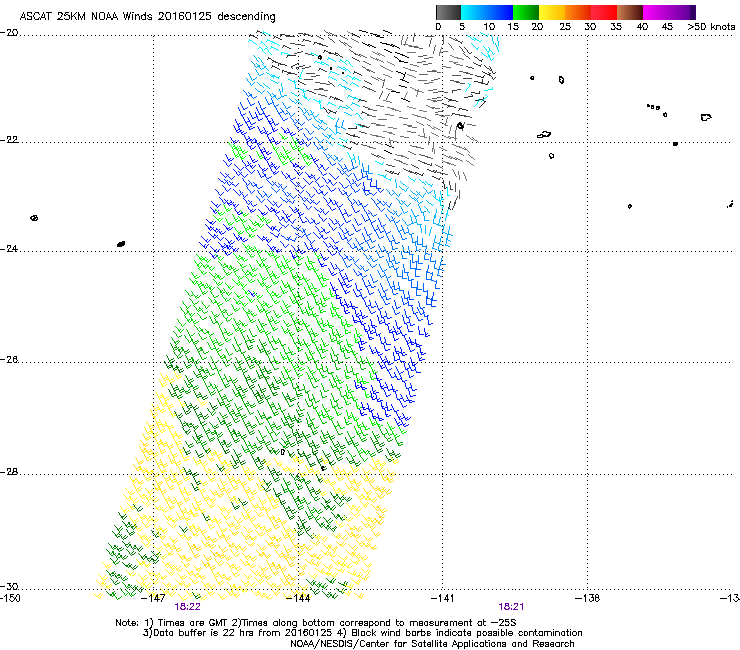The image size is (740, 650).
Task: Click the '-147' longitude axis label
Action: pos(154,599)
